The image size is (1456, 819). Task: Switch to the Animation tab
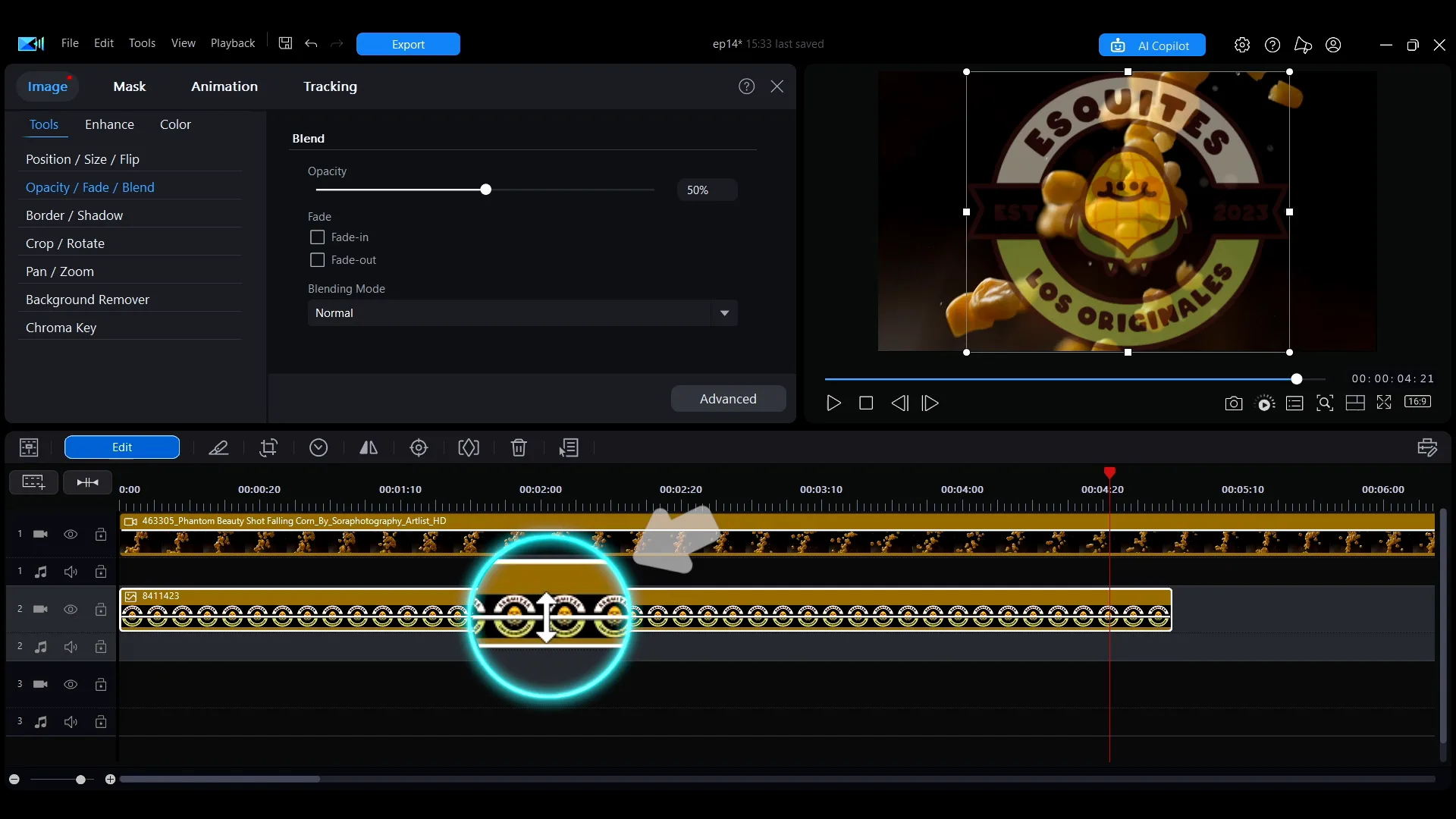(x=224, y=86)
